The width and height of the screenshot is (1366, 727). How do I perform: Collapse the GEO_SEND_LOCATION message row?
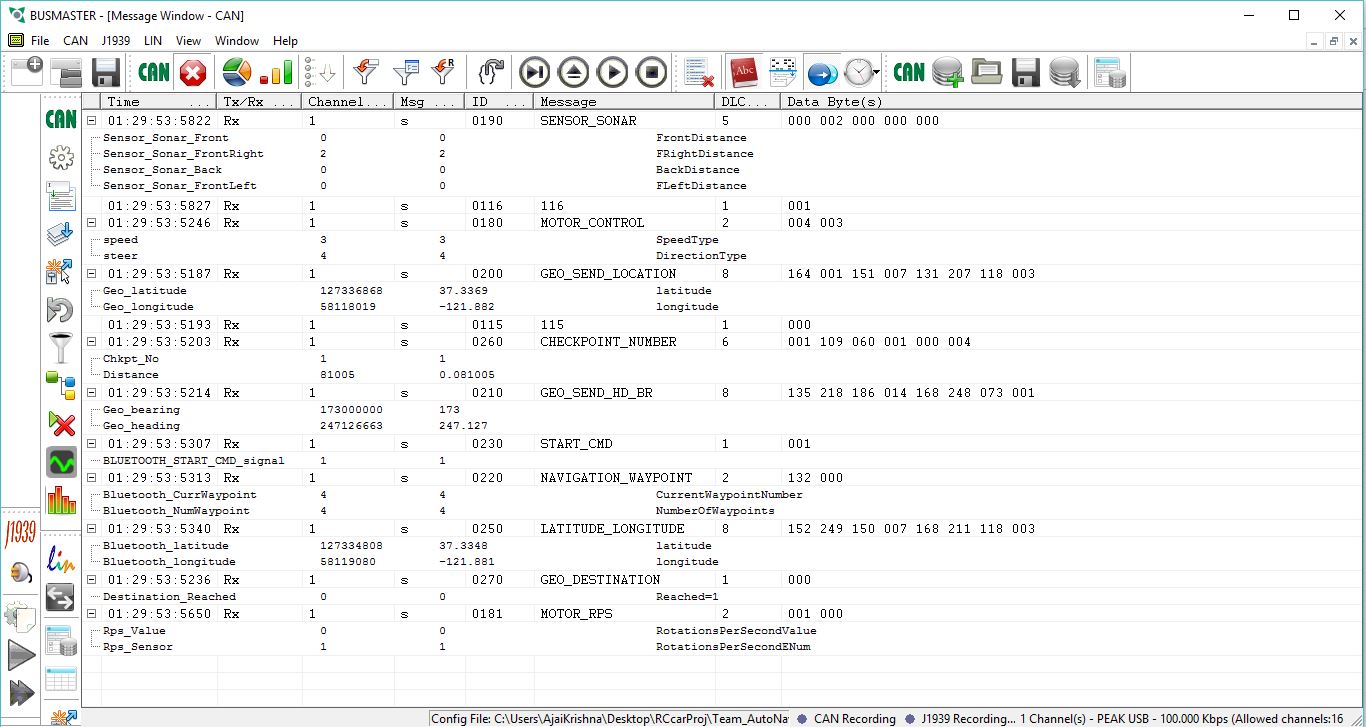(x=91, y=274)
